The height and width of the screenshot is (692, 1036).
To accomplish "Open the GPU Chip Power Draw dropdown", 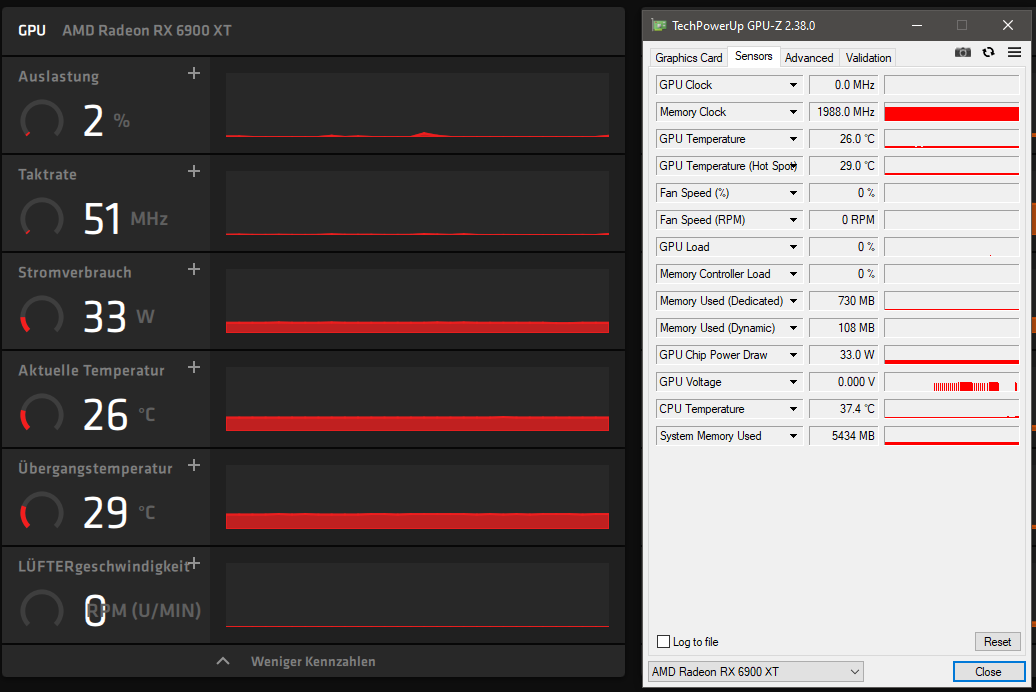I will click(x=793, y=355).
